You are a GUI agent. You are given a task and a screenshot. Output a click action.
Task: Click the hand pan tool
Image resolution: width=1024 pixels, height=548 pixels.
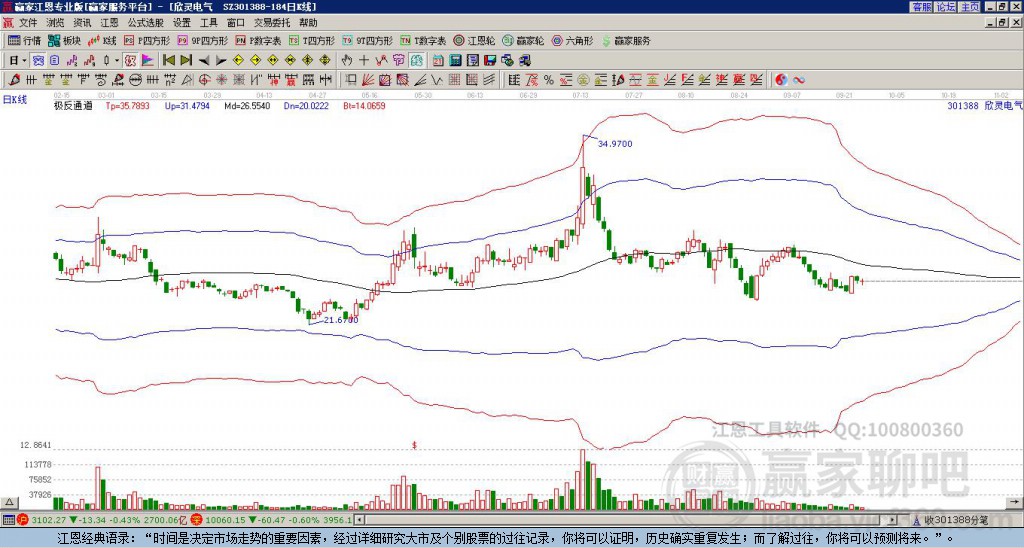(346, 60)
